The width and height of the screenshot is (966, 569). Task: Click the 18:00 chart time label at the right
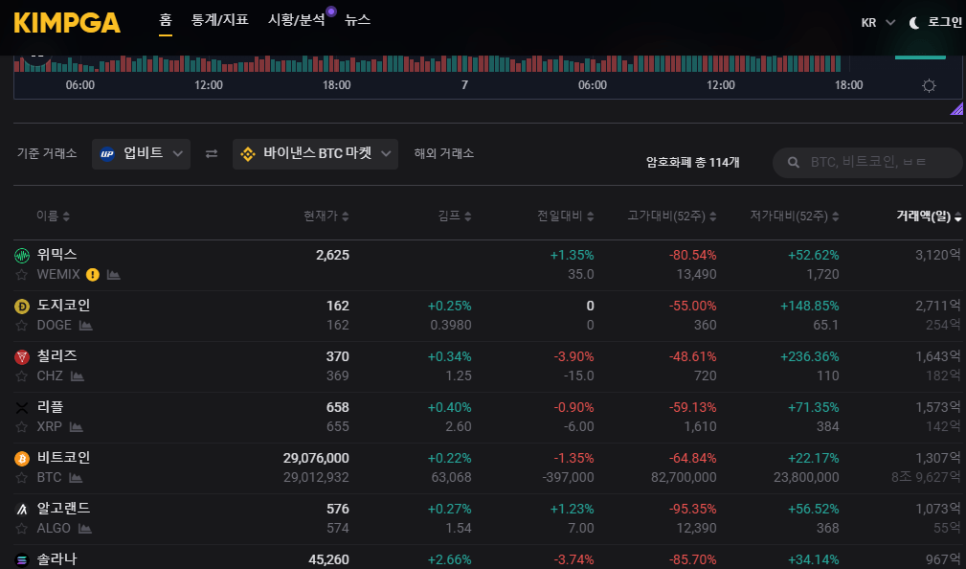point(848,85)
